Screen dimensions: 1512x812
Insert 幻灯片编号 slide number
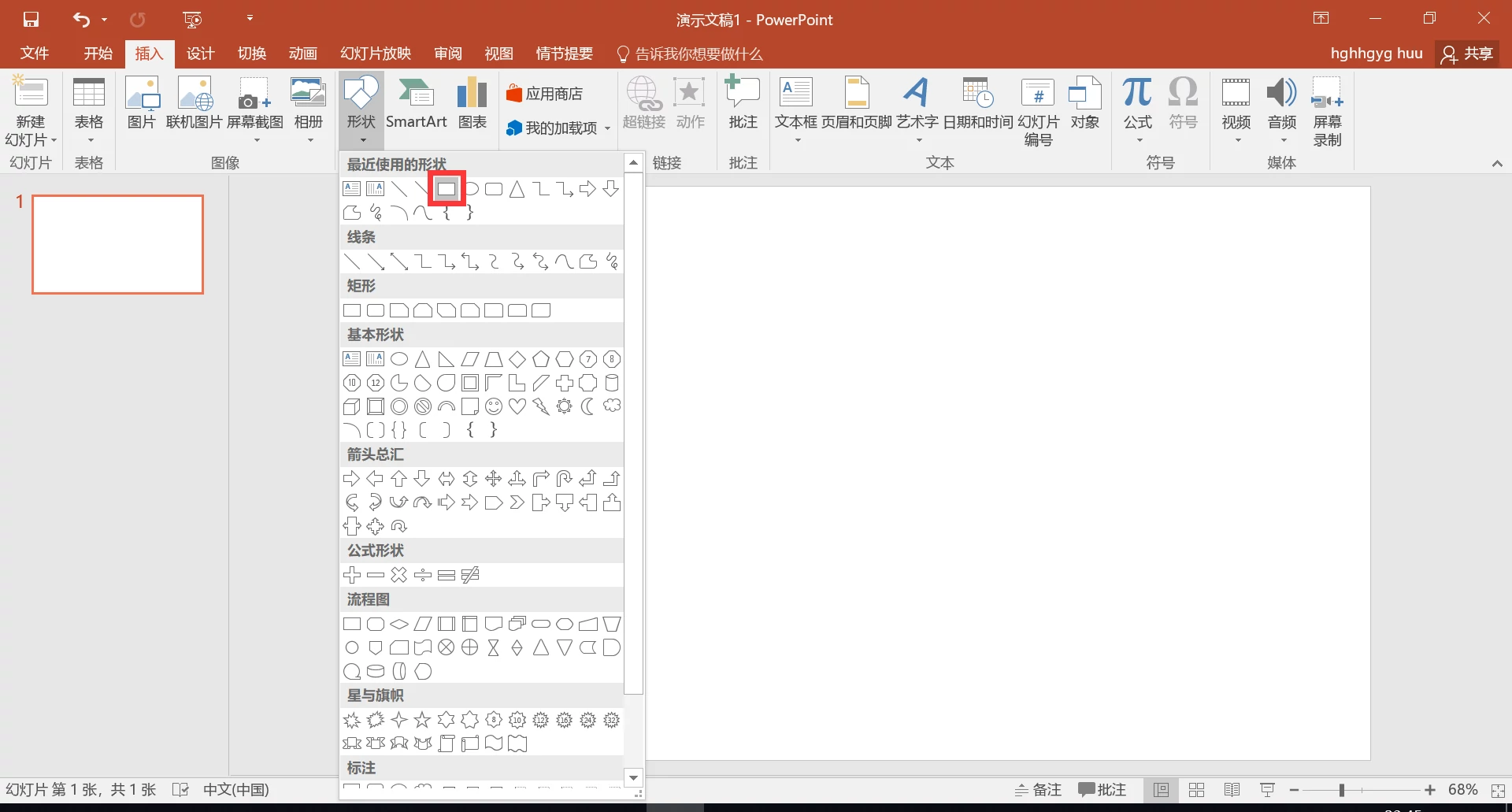click(1038, 111)
